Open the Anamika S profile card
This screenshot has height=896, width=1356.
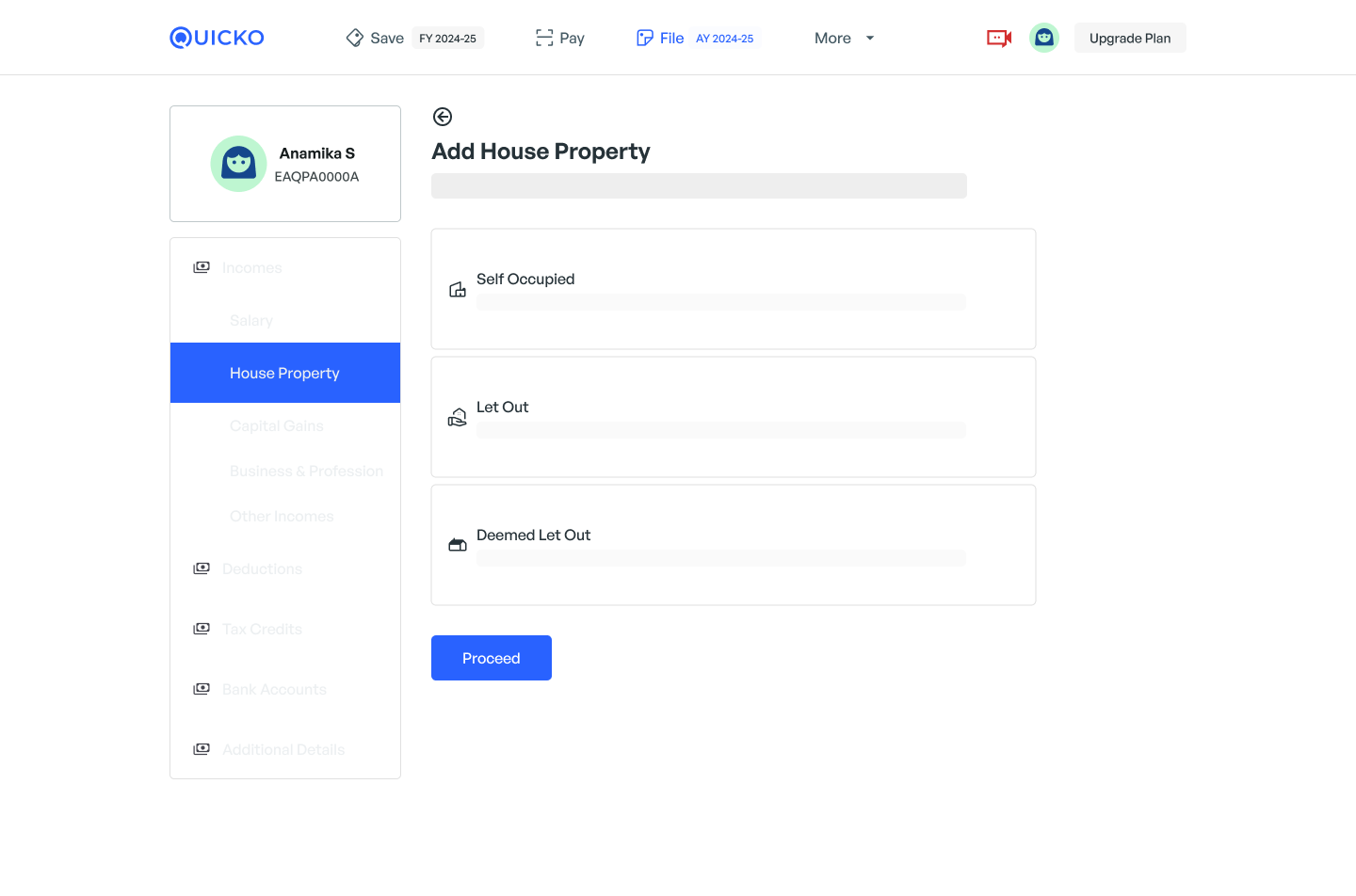[285, 164]
